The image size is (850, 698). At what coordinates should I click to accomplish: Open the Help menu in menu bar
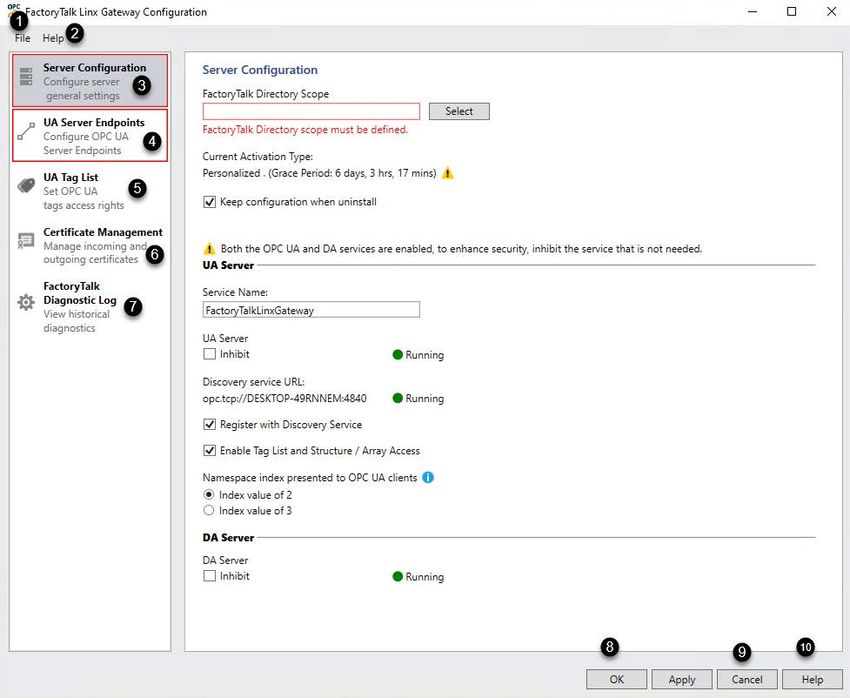(53, 38)
